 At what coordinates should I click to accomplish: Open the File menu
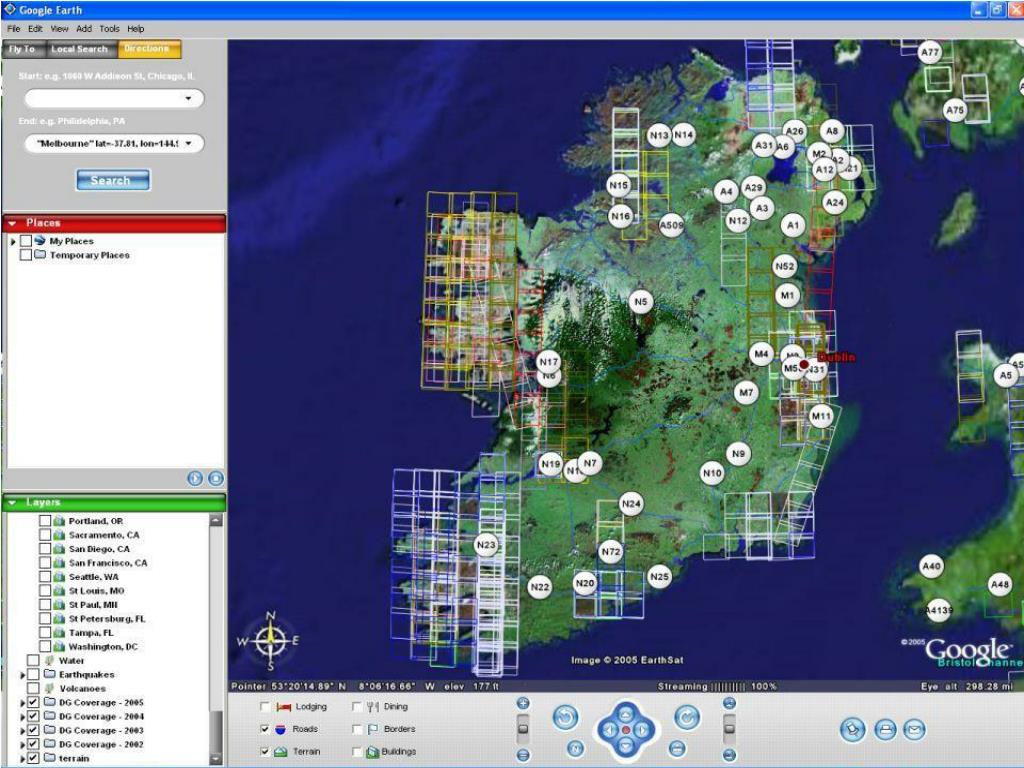point(13,29)
